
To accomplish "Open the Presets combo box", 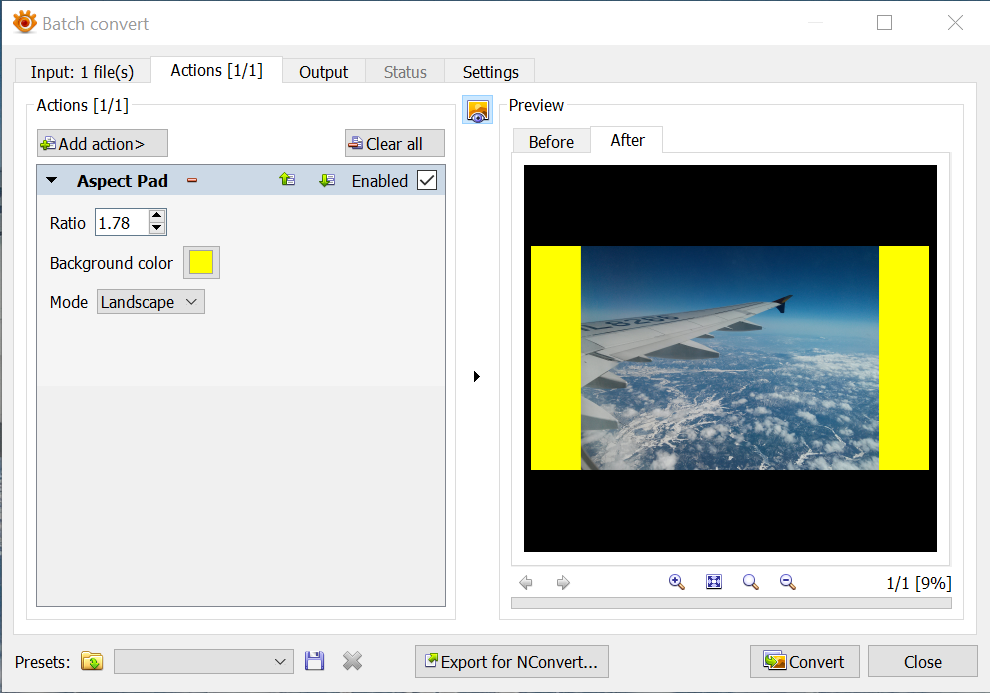I will point(203,661).
